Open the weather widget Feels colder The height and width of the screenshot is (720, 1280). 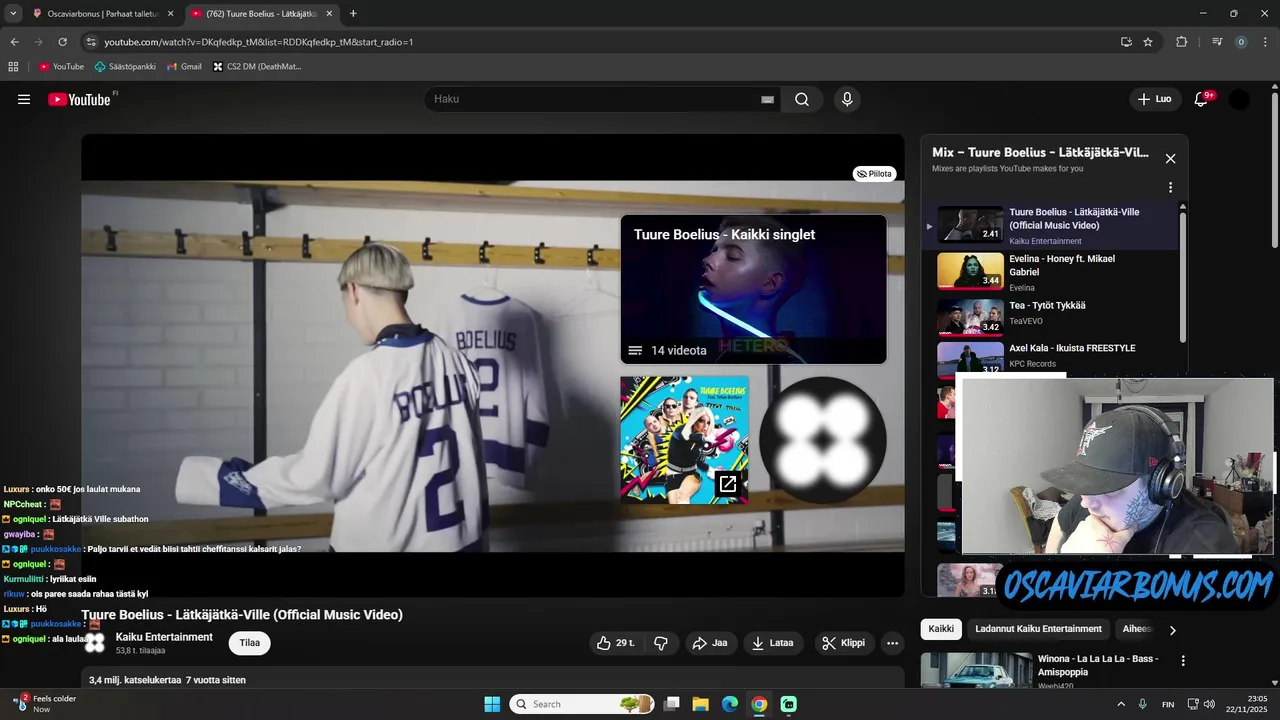(42, 704)
